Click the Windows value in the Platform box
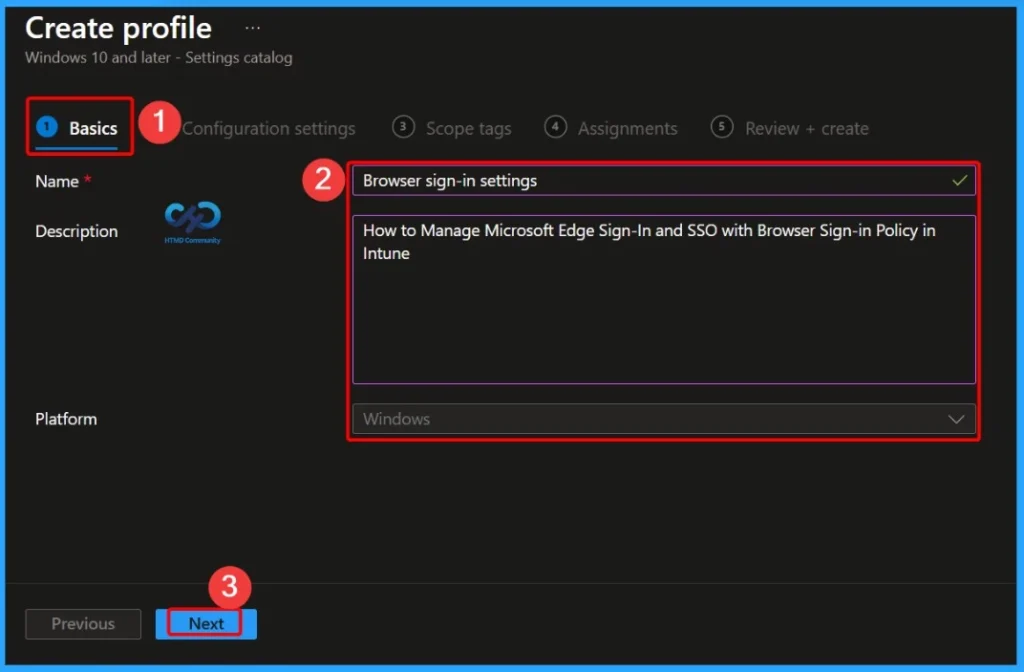The image size is (1024, 672). point(396,419)
